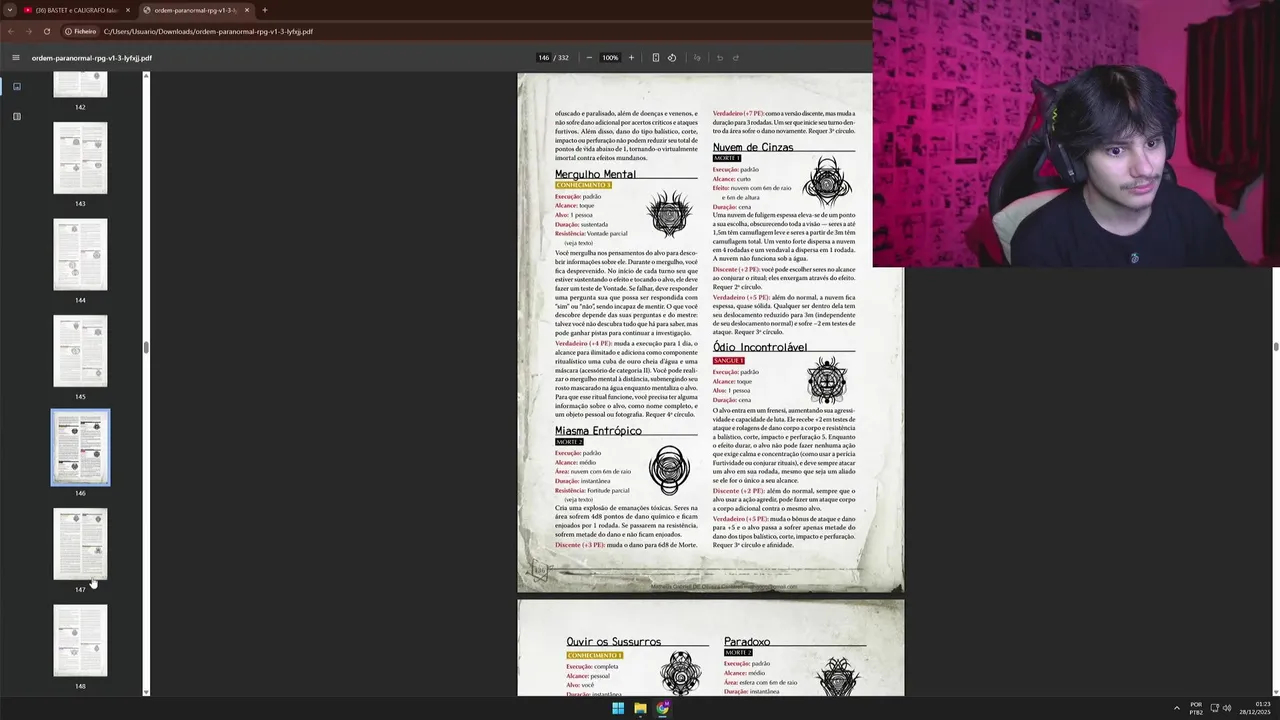The height and width of the screenshot is (720, 1280).
Task: Click the ordem-paranormal-rpg-v1-3-lyfxjj.pdf title text
Action: click(91, 58)
